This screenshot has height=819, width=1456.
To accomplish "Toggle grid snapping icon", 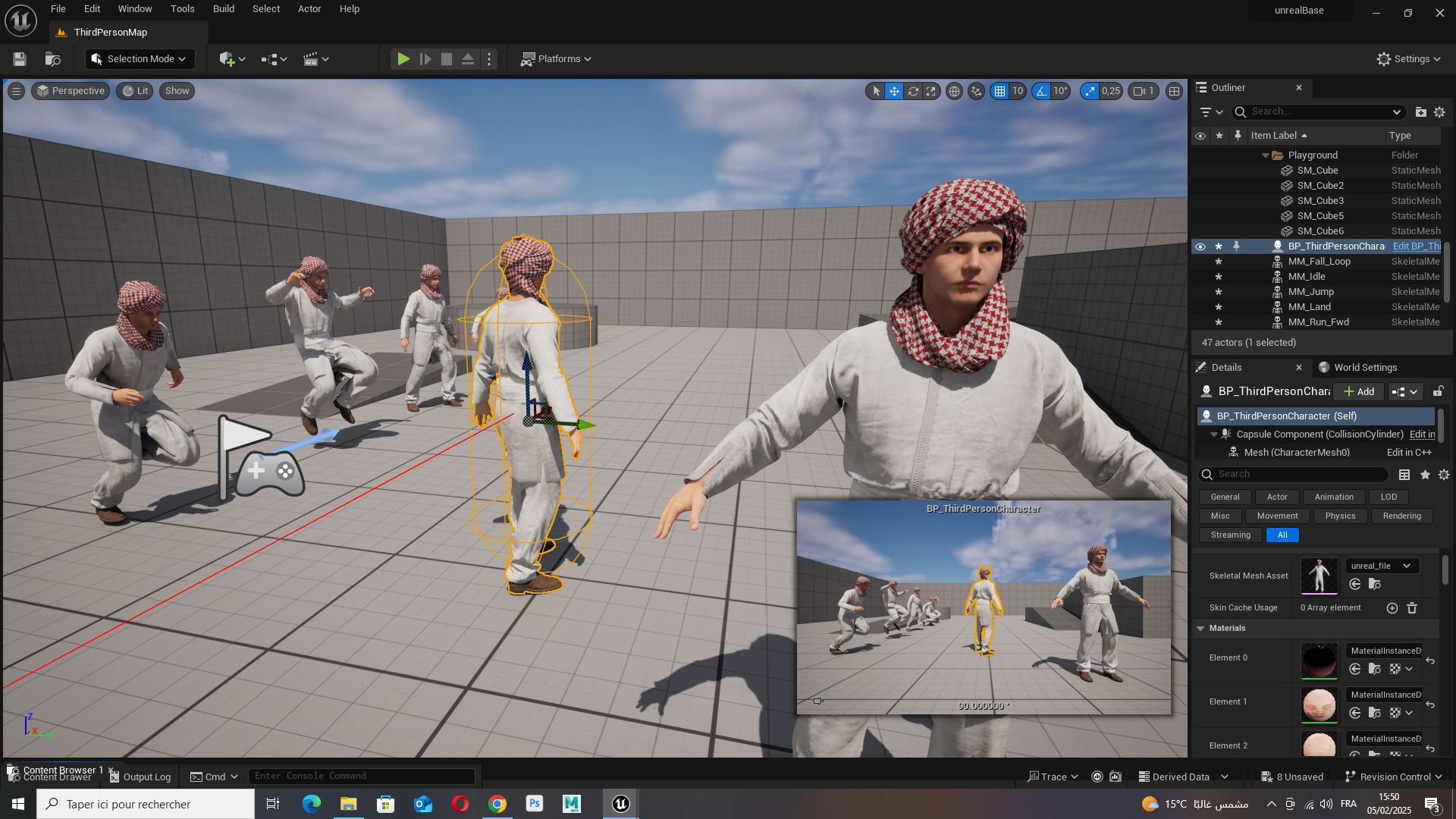I will pyautogui.click(x=1000, y=91).
